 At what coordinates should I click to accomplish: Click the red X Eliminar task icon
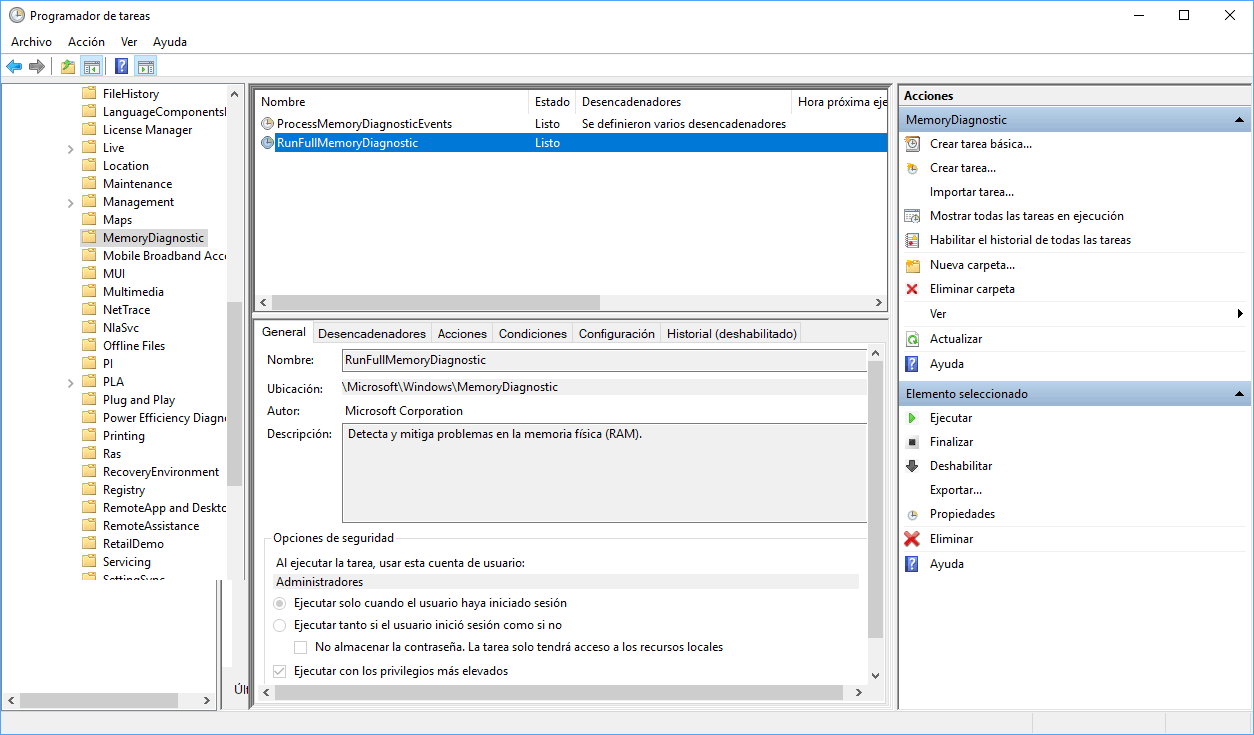pyautogui.click(x=912, y=539)
